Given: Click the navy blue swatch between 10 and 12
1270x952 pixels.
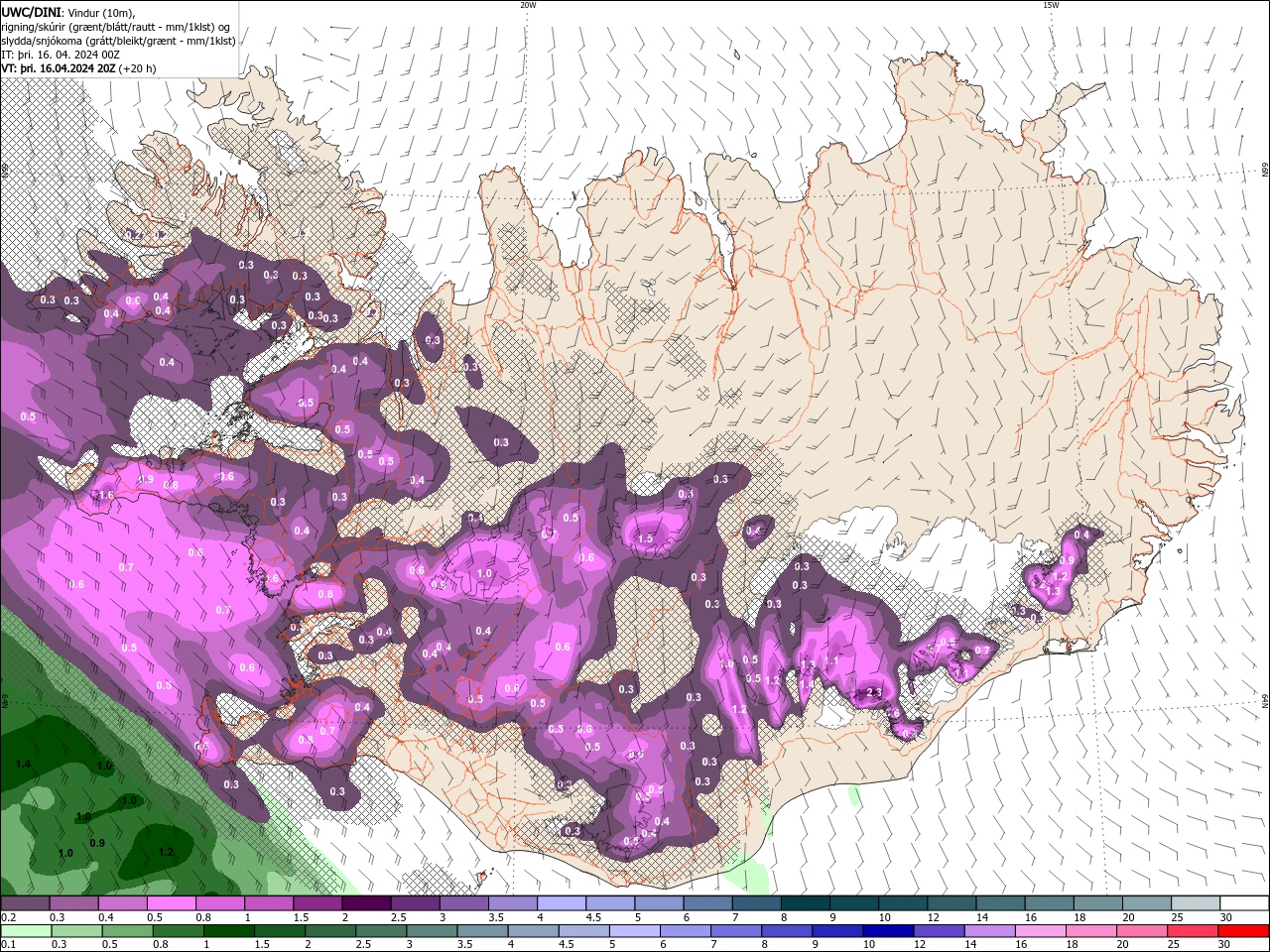Looking at the screenshot, I should 888,931.
